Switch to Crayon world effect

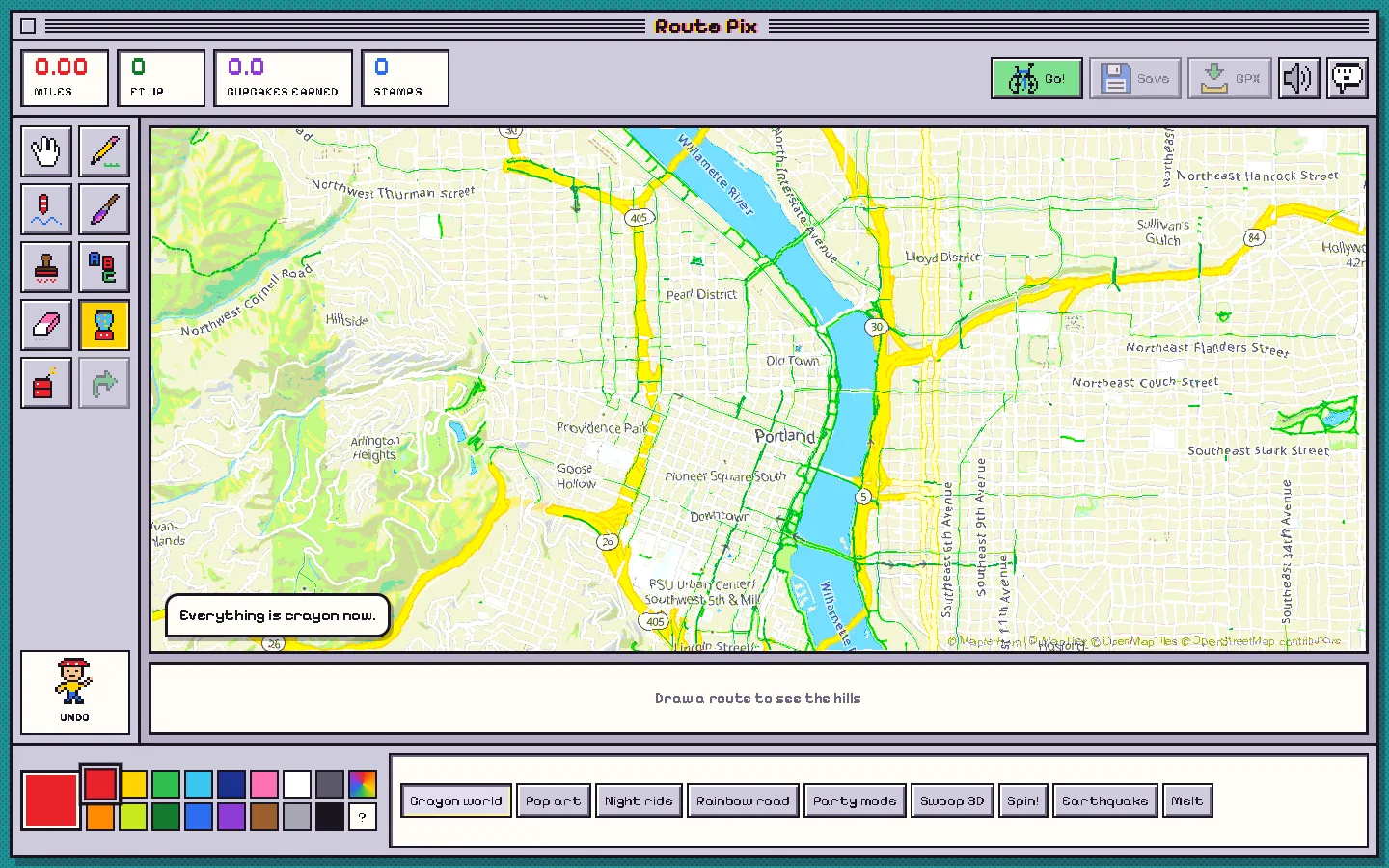coord(456,800)
